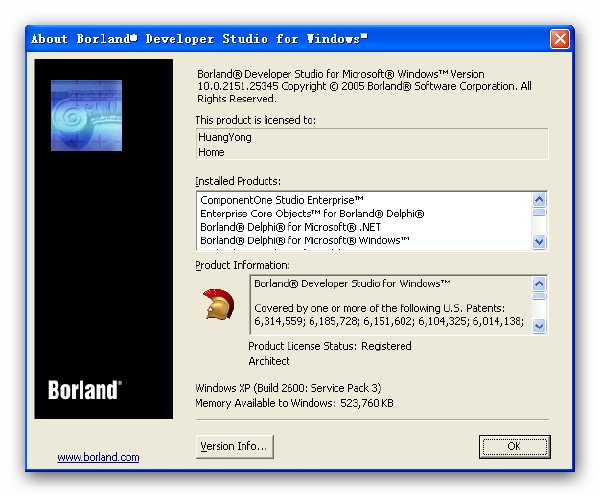Click the patent numbers line starting 6,314,559
Screen dimensions: 600x497
[x=389, y=321]
